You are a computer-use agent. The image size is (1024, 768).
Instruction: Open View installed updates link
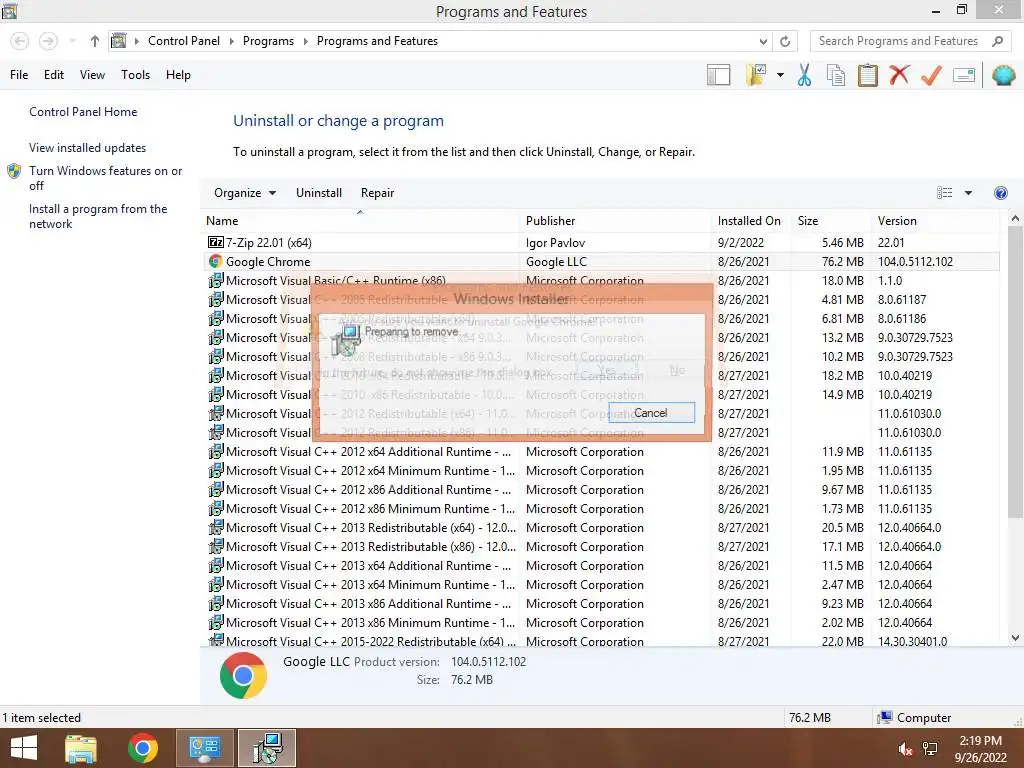(88, 148)
